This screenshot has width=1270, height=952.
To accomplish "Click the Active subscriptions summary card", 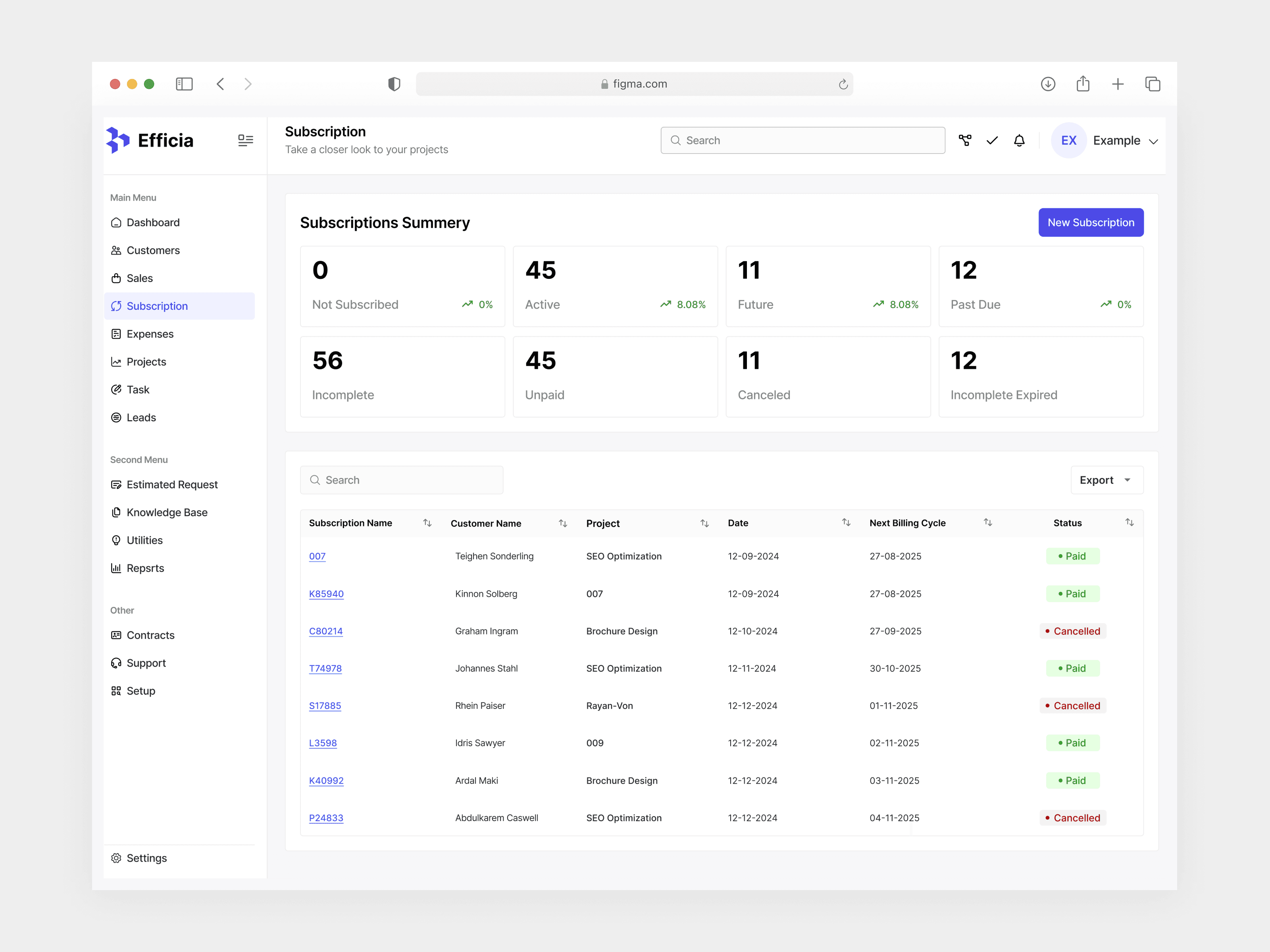I will pos(615,286).
